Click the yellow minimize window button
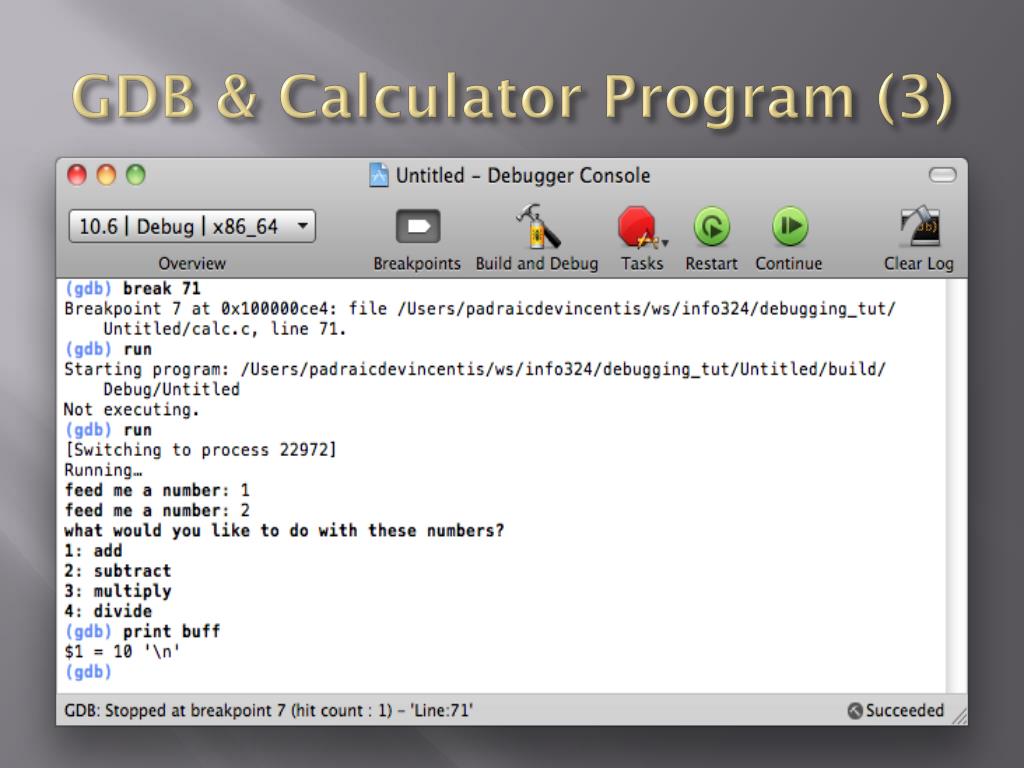1024x768 pixels. click(x=106, y=175)
